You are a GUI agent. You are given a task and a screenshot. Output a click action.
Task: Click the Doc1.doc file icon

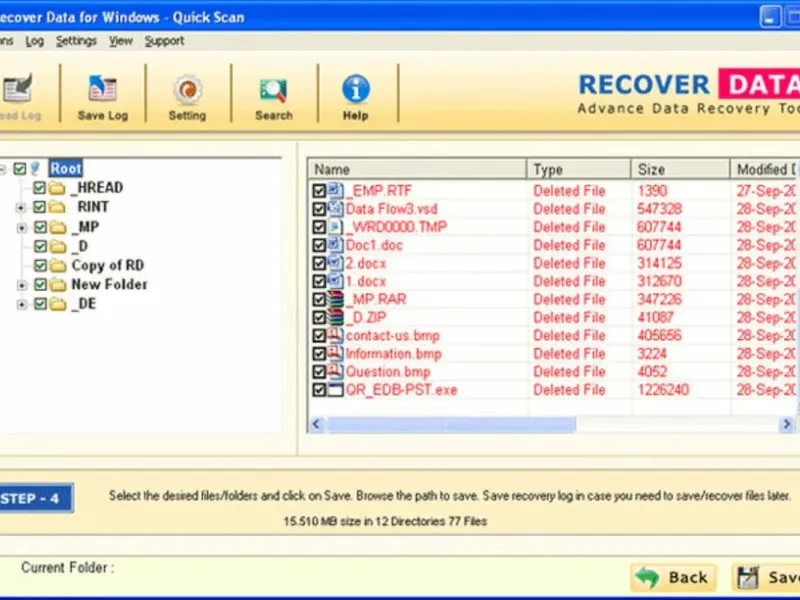[x=335, y=245]
